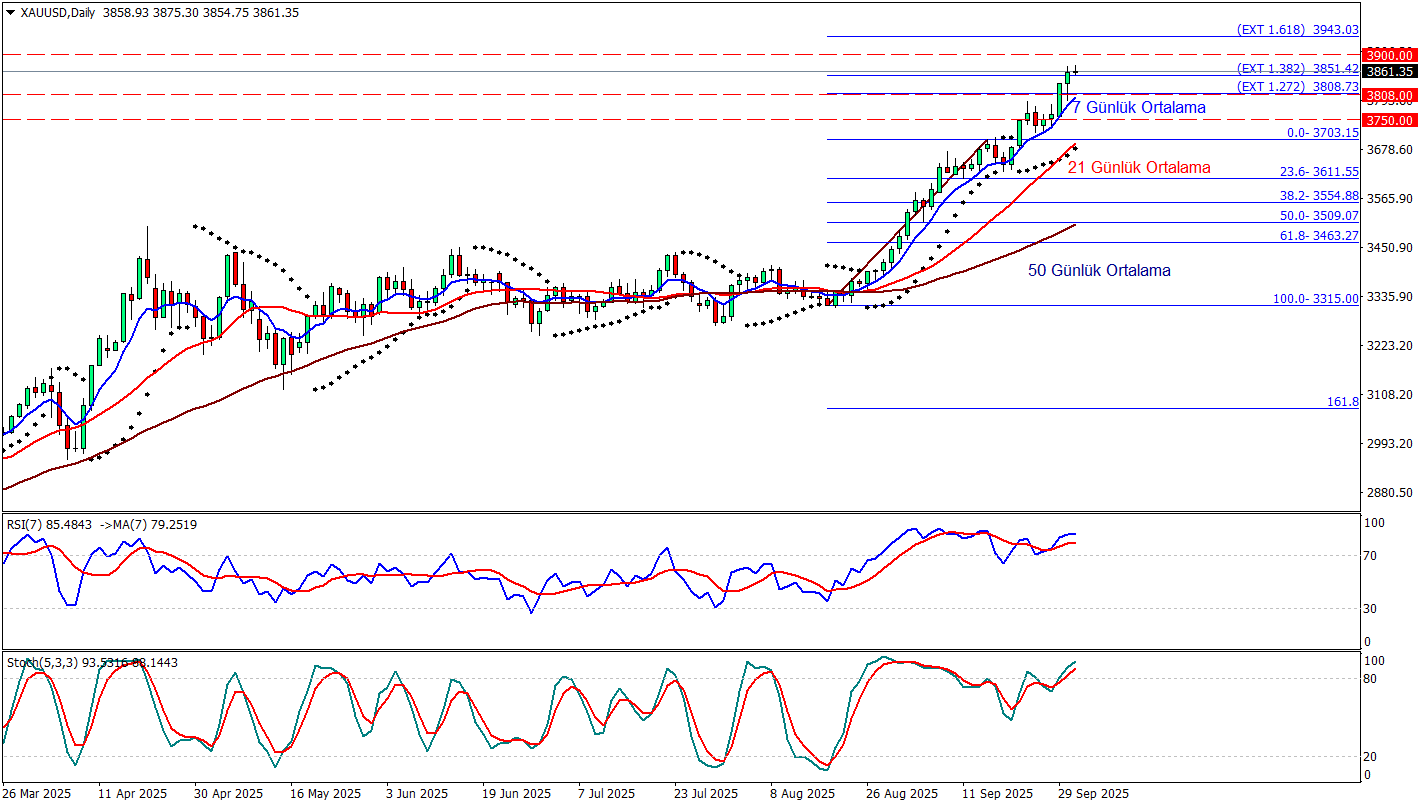The height and width of the screenshot is (806, 1424).
Task: Click the red 3808.00 price axis tag
Action: pyautogui.click(x=1389, y=95)
